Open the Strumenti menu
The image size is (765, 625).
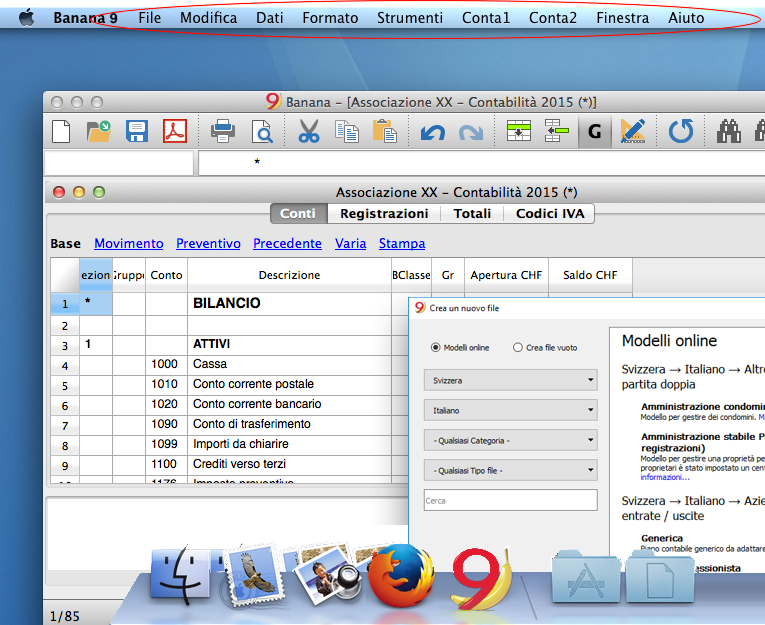click(x=410, y=18)
